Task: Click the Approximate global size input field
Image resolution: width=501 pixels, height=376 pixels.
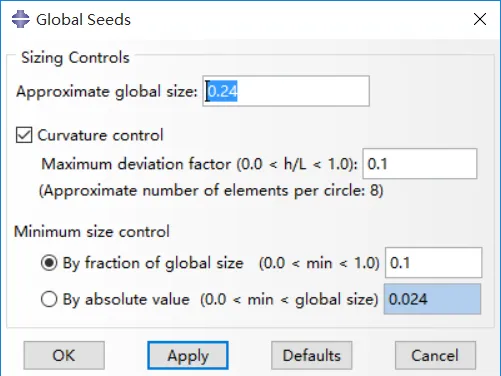Action: click(x=286, y=91)
